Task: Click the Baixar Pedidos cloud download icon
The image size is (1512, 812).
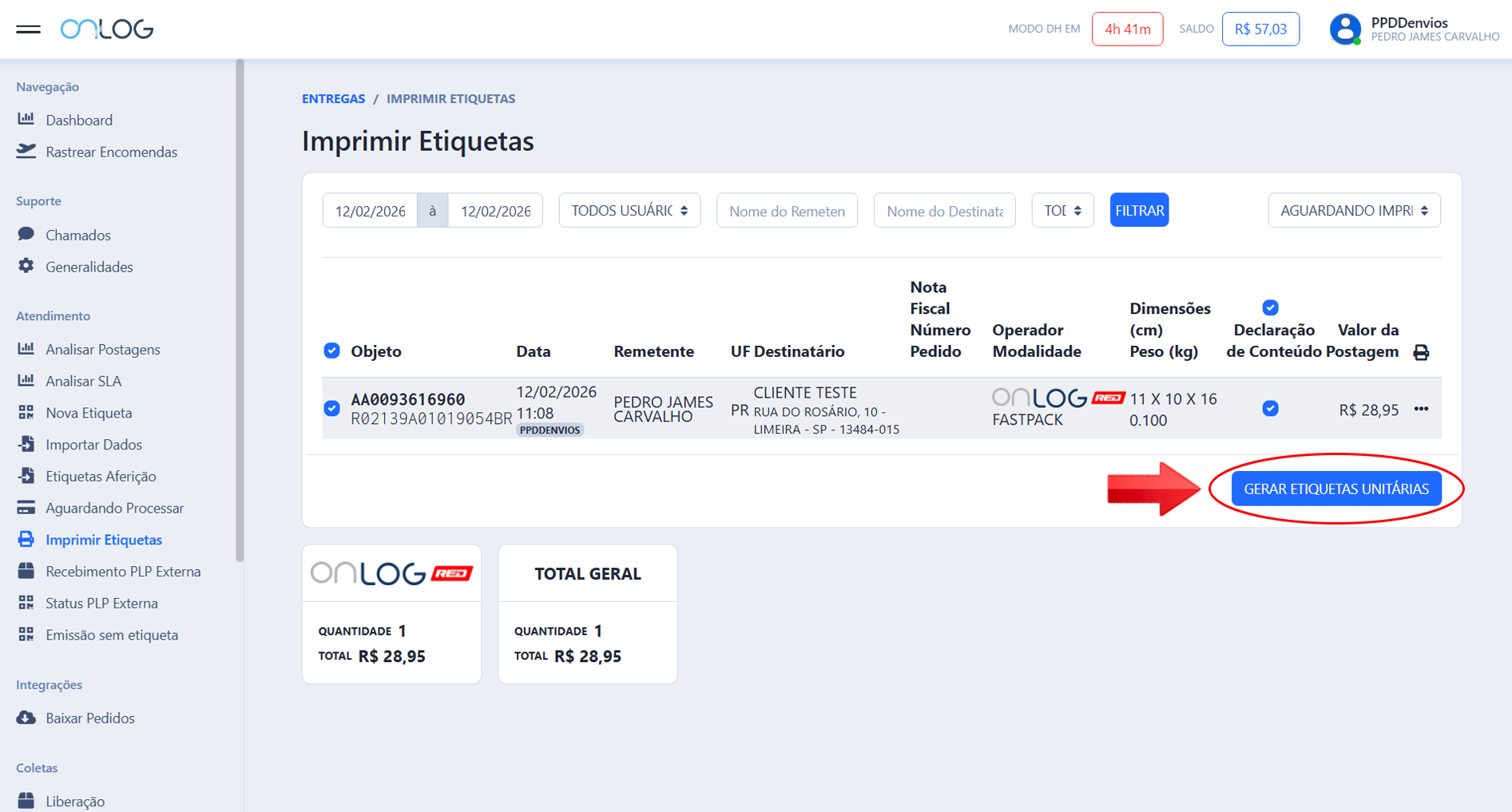Action: click(26, 717)
